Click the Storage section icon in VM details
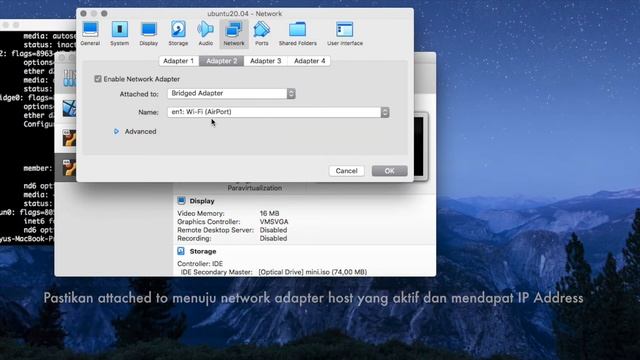640x360 pixels. pos(181,251)
